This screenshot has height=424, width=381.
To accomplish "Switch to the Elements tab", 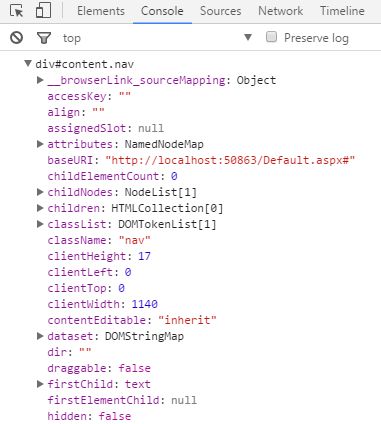I will click(x=101, y=11).
